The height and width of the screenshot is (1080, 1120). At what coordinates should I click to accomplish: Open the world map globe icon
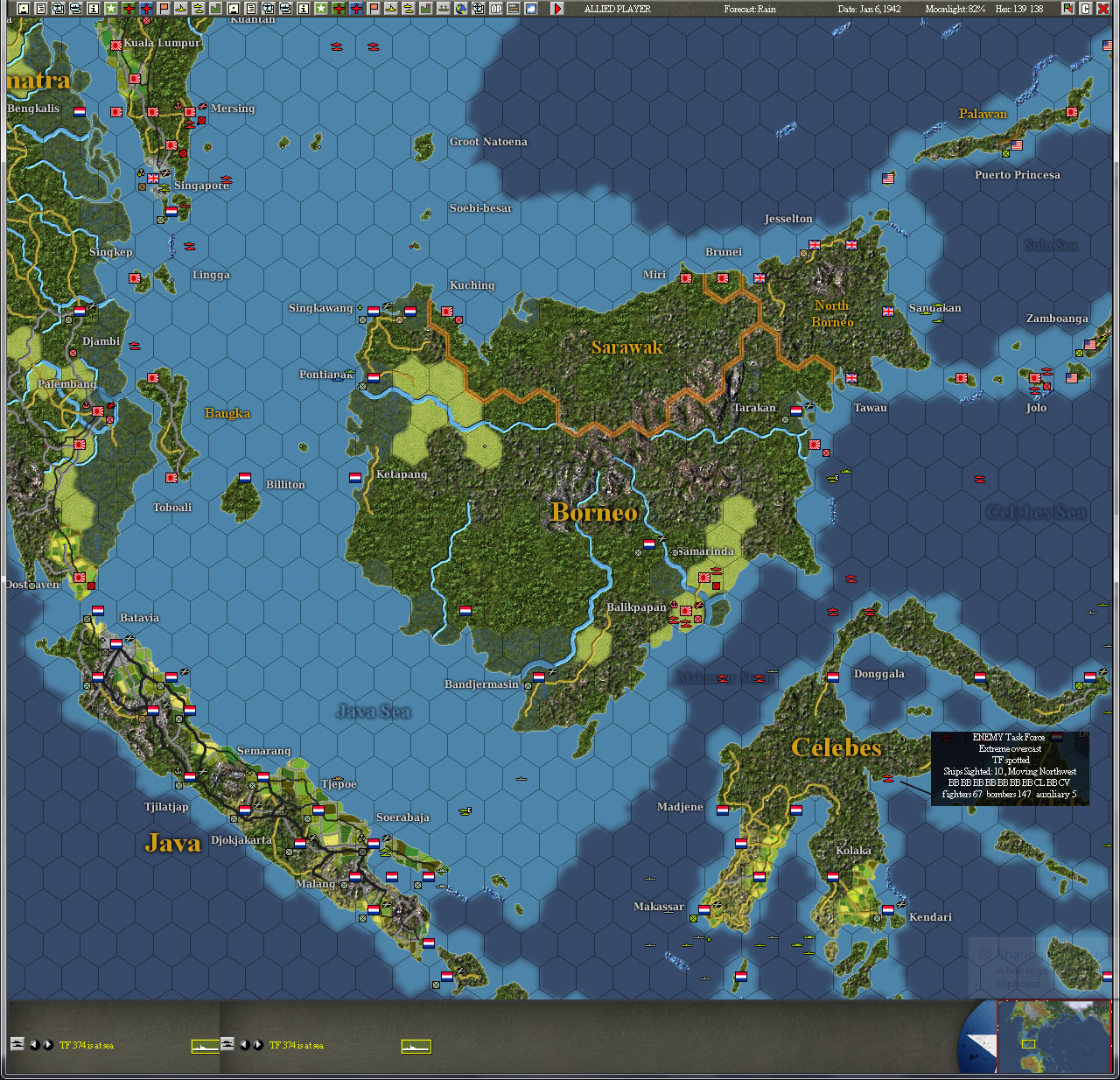click(x=459, y=8)
